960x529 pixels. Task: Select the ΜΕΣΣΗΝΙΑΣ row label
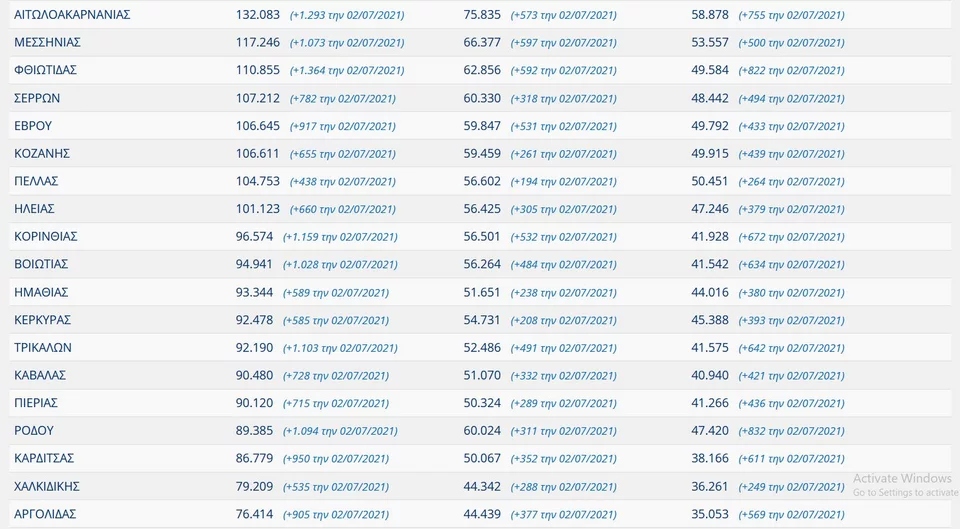[47, 42]
